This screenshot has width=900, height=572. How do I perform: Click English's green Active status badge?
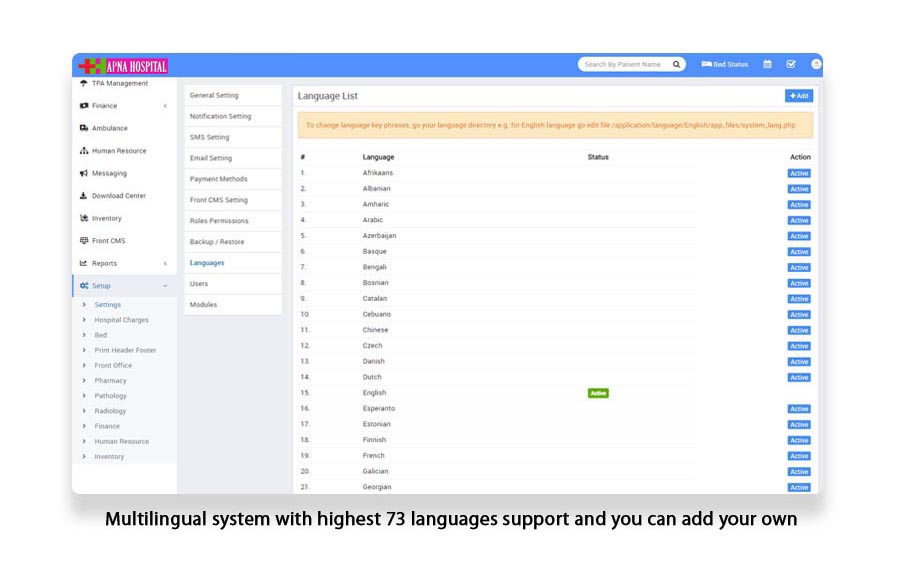(x=598, y=393)
